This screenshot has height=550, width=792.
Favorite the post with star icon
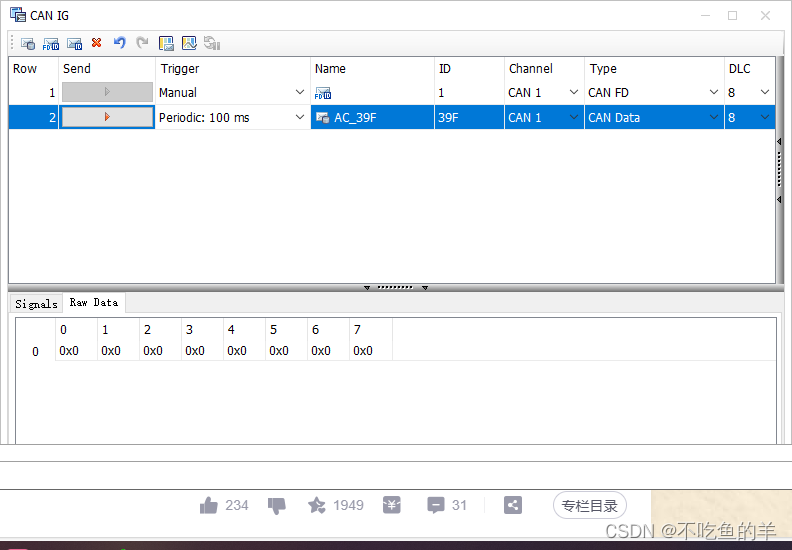(317, 505)
